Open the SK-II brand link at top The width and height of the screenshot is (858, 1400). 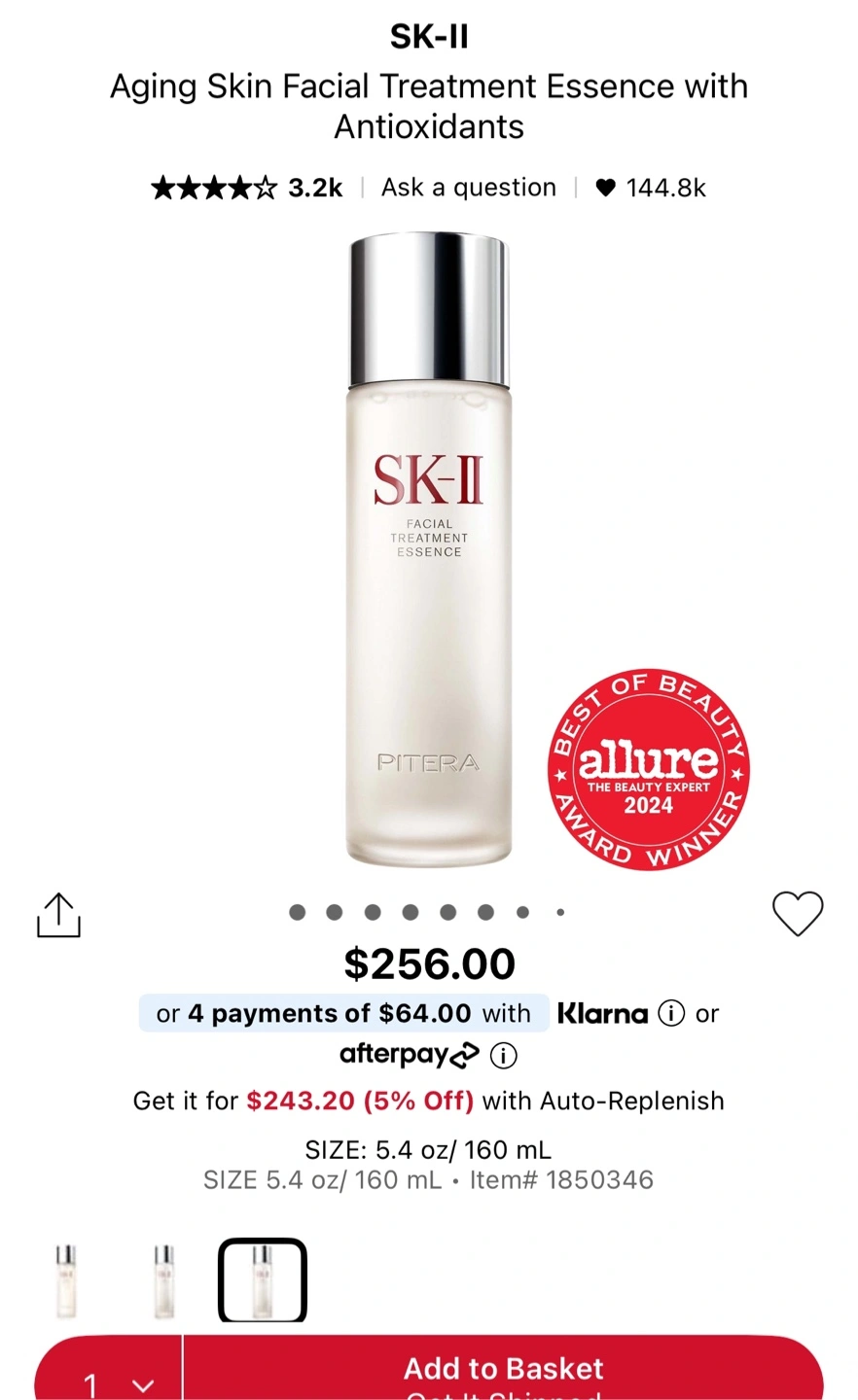[x=429, y=37]
